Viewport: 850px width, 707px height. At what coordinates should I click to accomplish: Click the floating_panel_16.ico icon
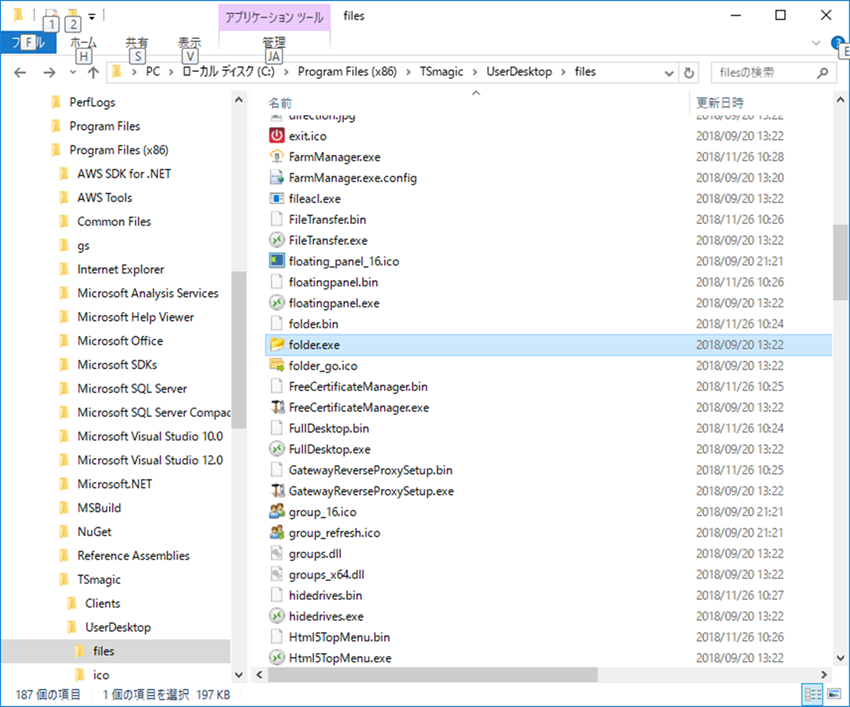point(277,261)
